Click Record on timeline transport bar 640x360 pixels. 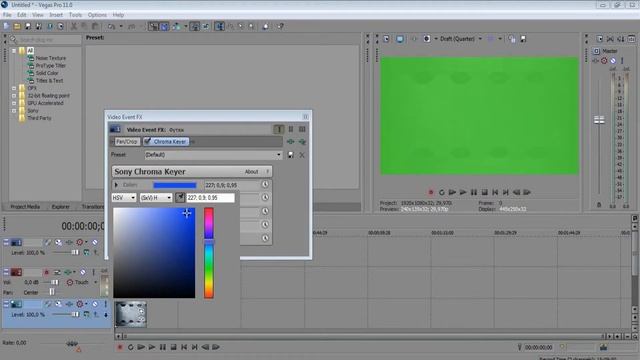[120, 347]
